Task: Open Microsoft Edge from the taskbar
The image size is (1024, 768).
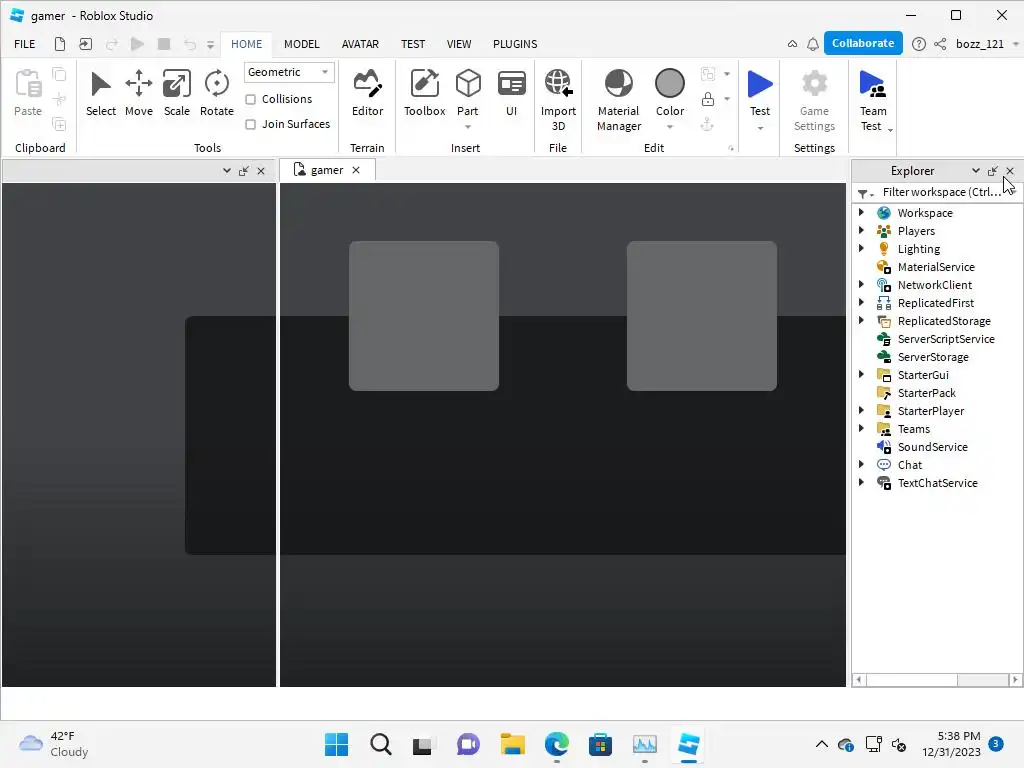Action: click(x=556, y=744)
